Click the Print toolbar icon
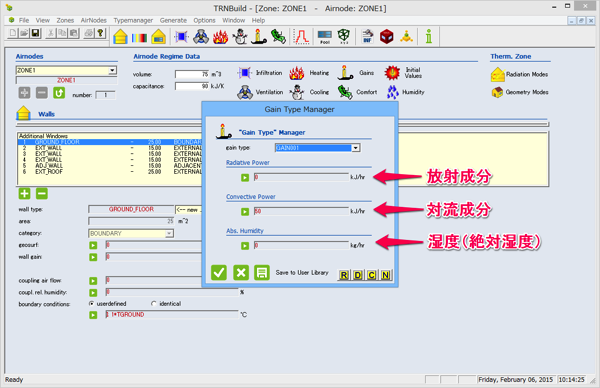Viewport: 600px width, 388px height. point(89,33)
